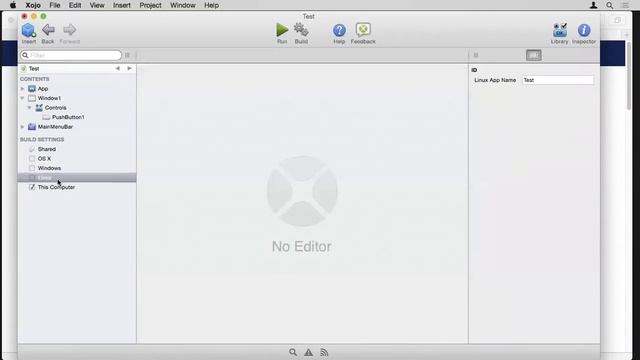The height and width of the screenshot is (360, 640).
Task: Open the Project menu
Action: [151, 5]
